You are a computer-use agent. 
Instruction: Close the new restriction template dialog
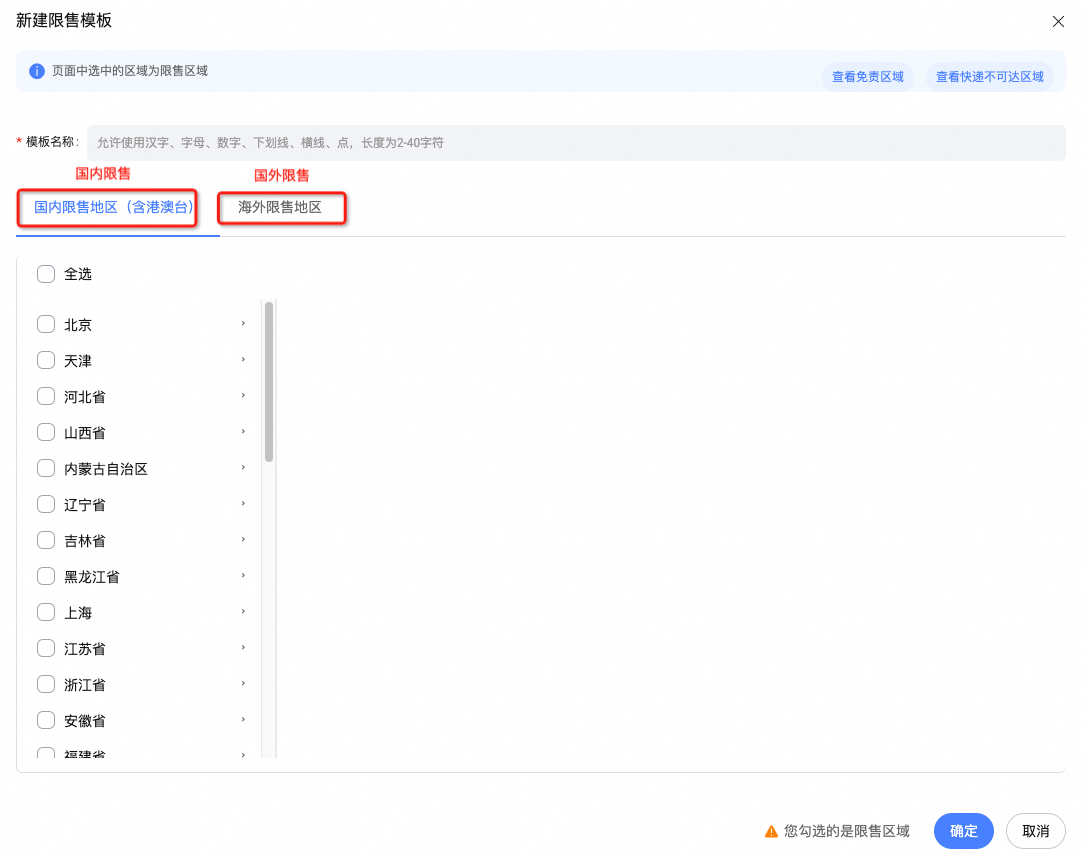pos(1058,21)
